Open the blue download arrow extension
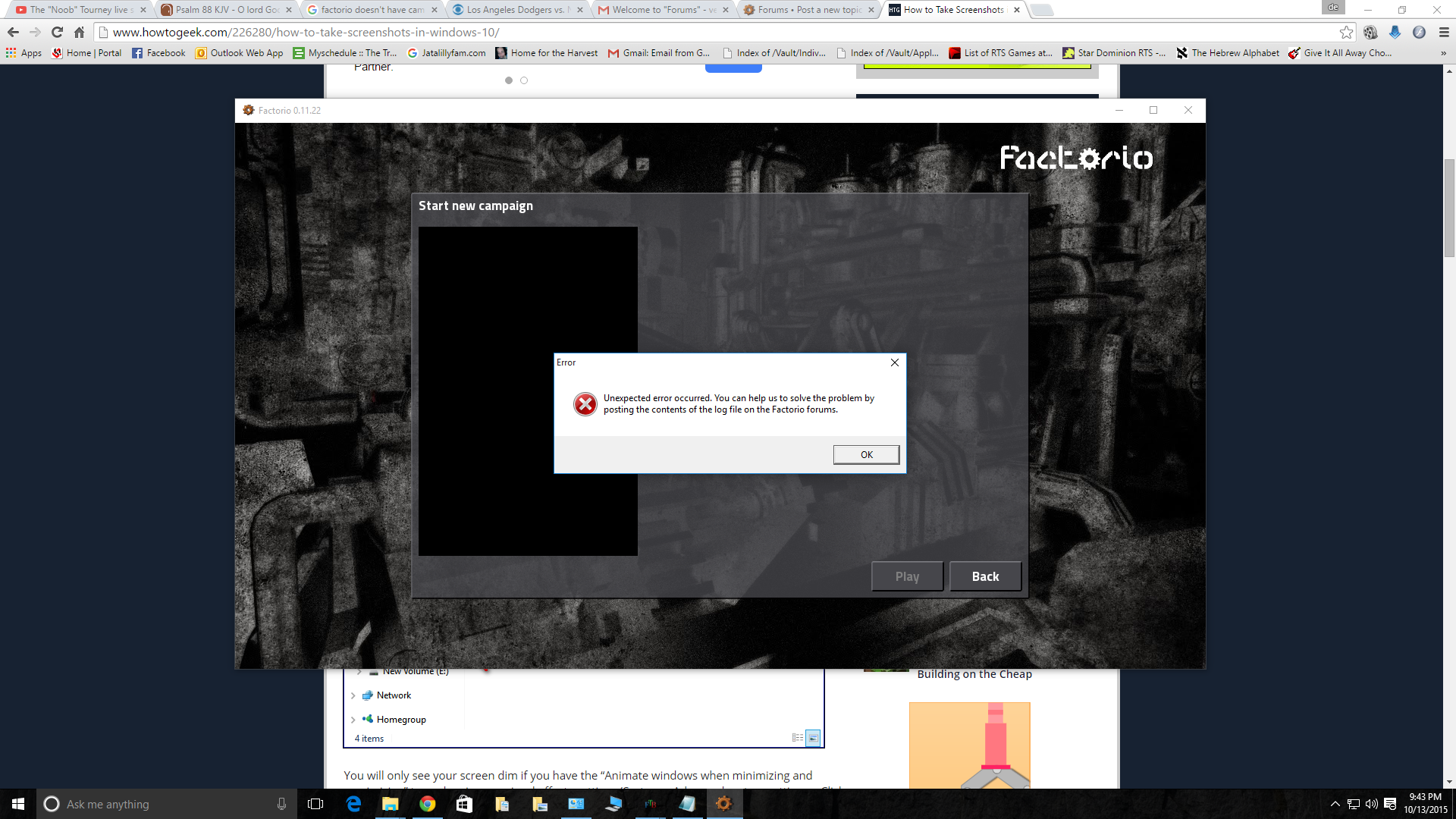This screenshot has height=819, width=1456. click(1395, 32)
